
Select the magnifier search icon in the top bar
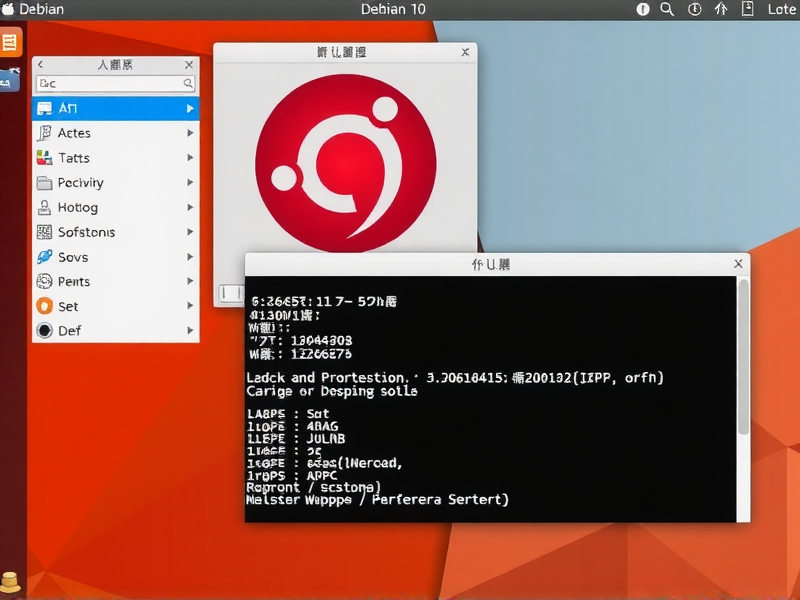[666, 9]
